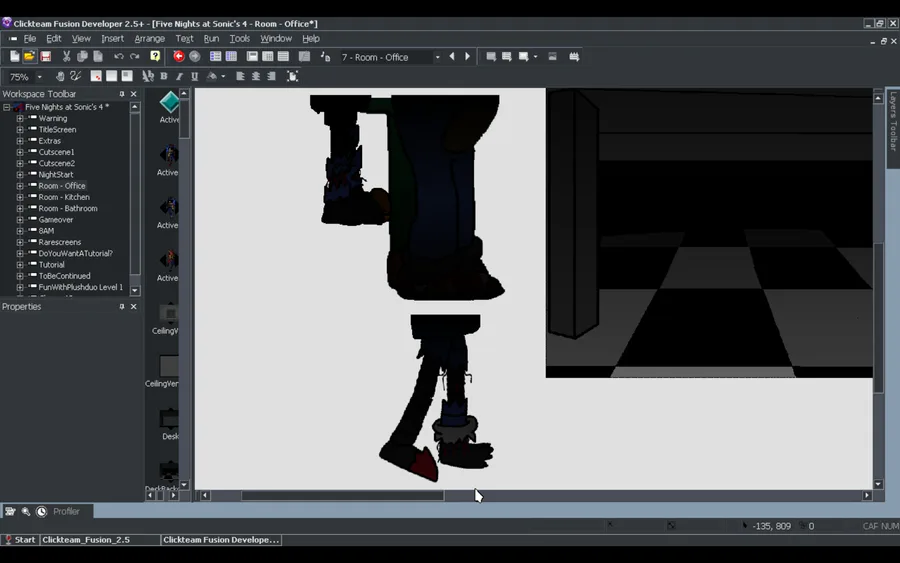Open the Arrange menu

point(149,39)
